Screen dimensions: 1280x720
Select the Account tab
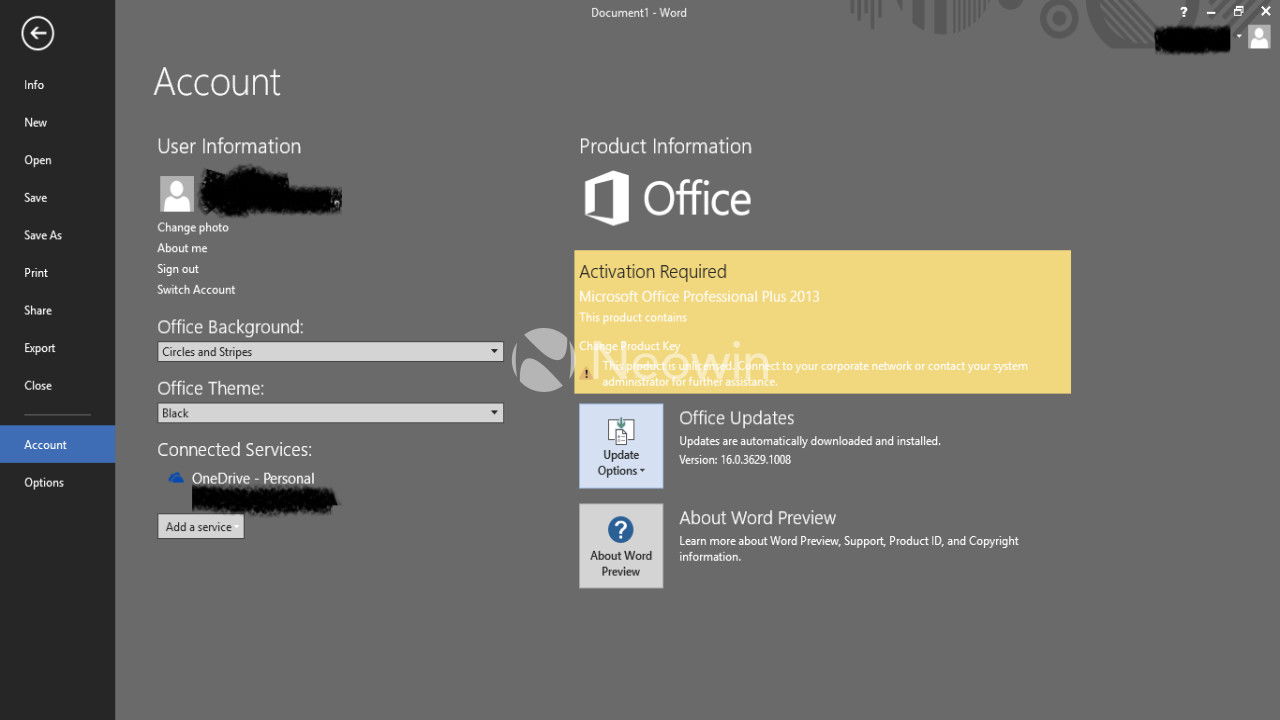pos(57,445)
